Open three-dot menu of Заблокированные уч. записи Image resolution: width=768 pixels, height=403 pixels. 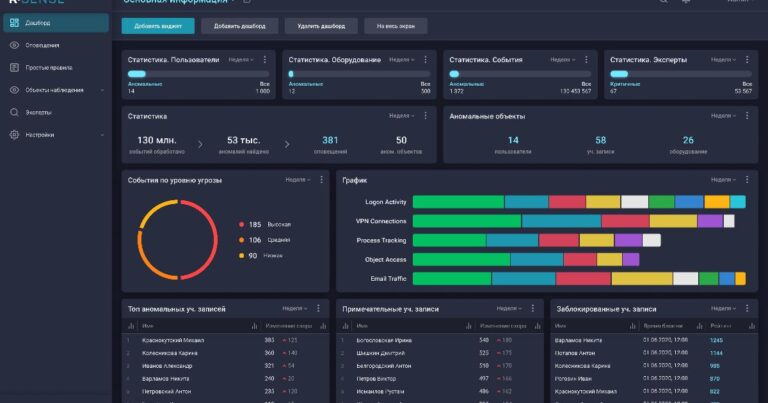(x=747, y=308)
